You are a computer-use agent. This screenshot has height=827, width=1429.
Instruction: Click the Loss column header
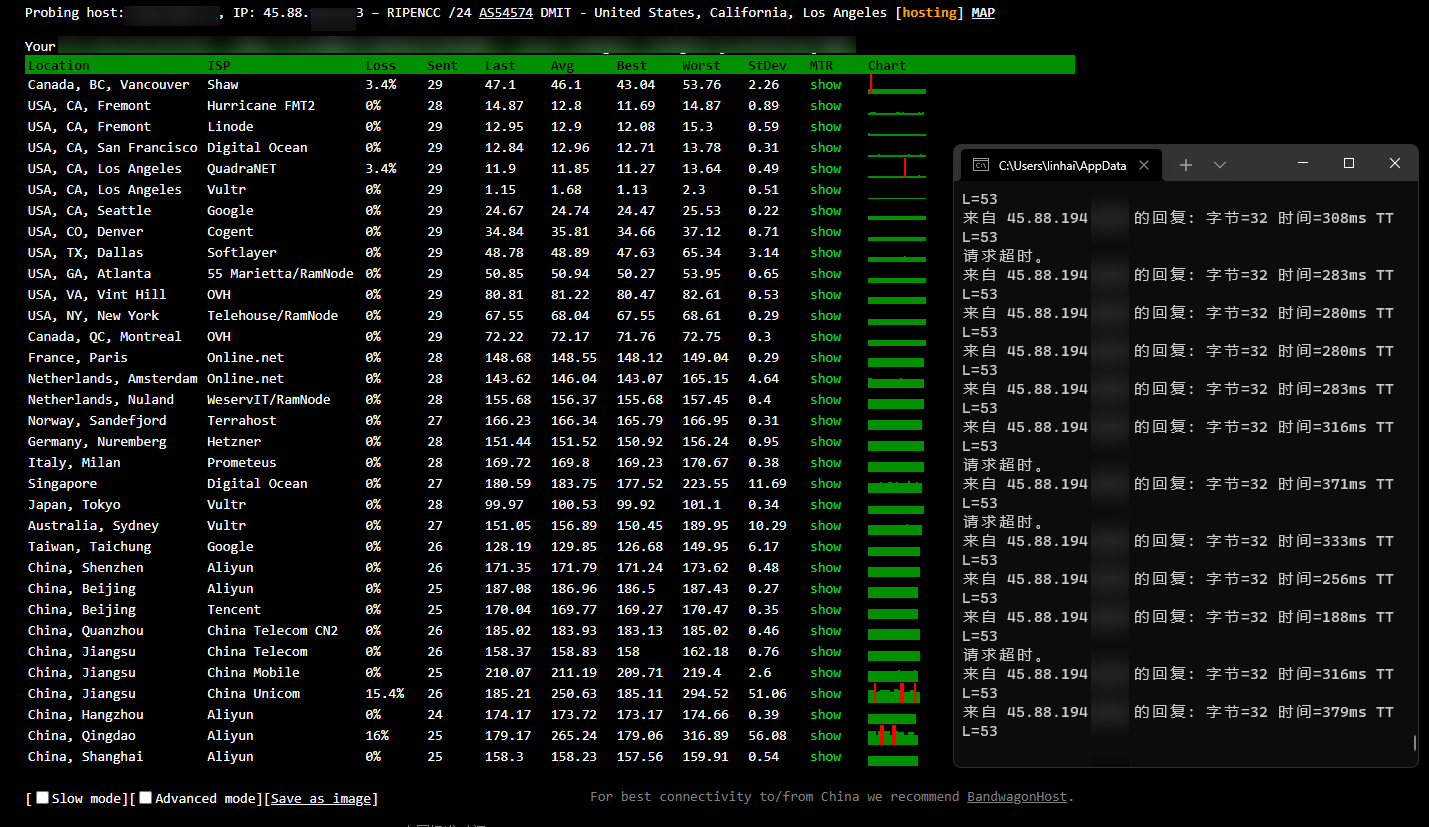381,66
